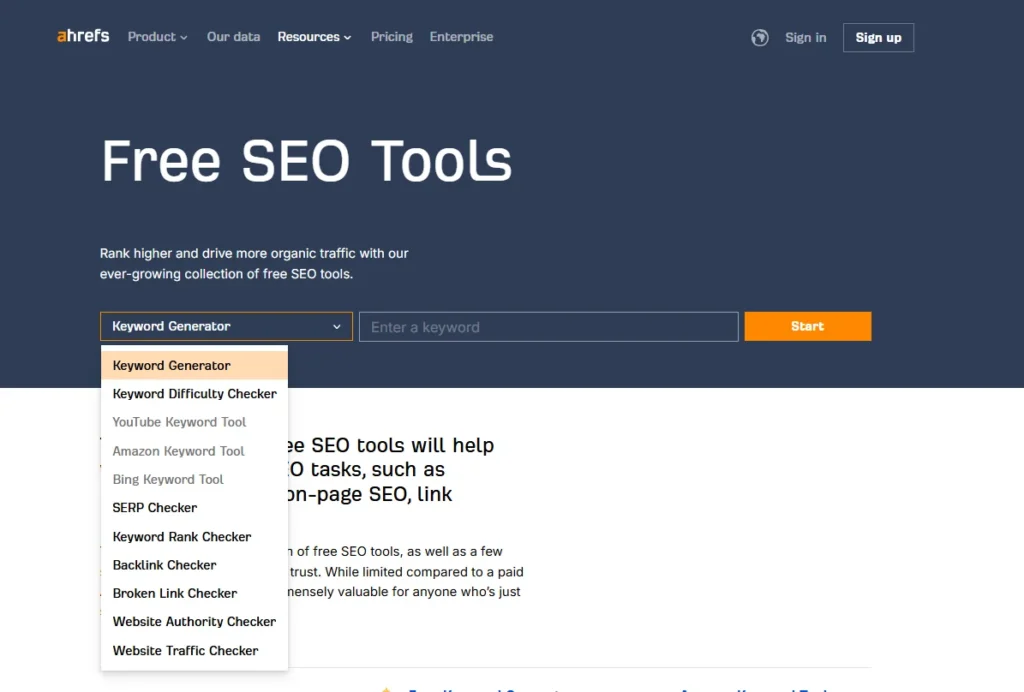Open the Our data page
The width and height of the screenshot is (1024, 692).
pos(233,37)
